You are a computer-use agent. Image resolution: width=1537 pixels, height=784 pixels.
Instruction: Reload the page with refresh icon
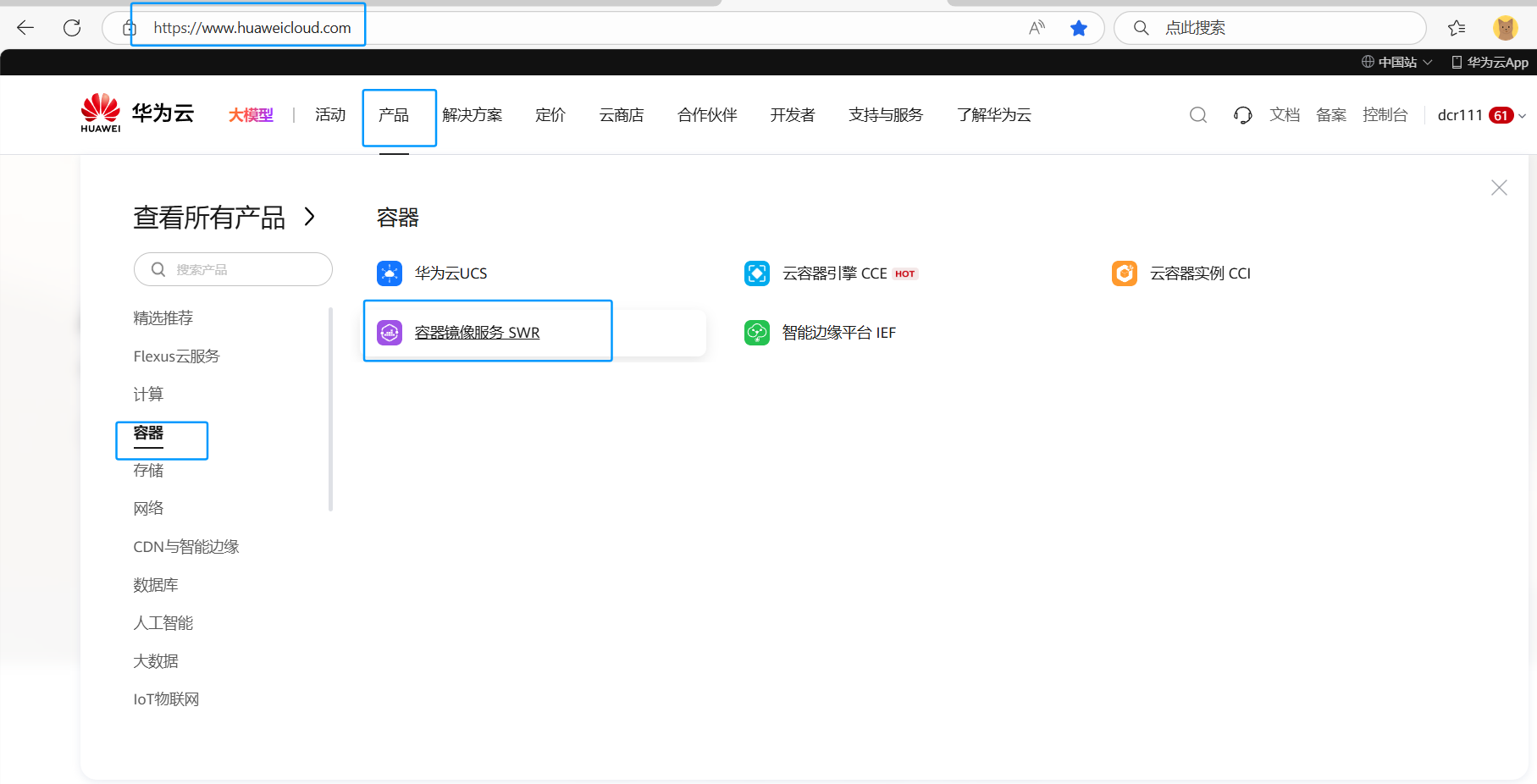pos(72,28)
